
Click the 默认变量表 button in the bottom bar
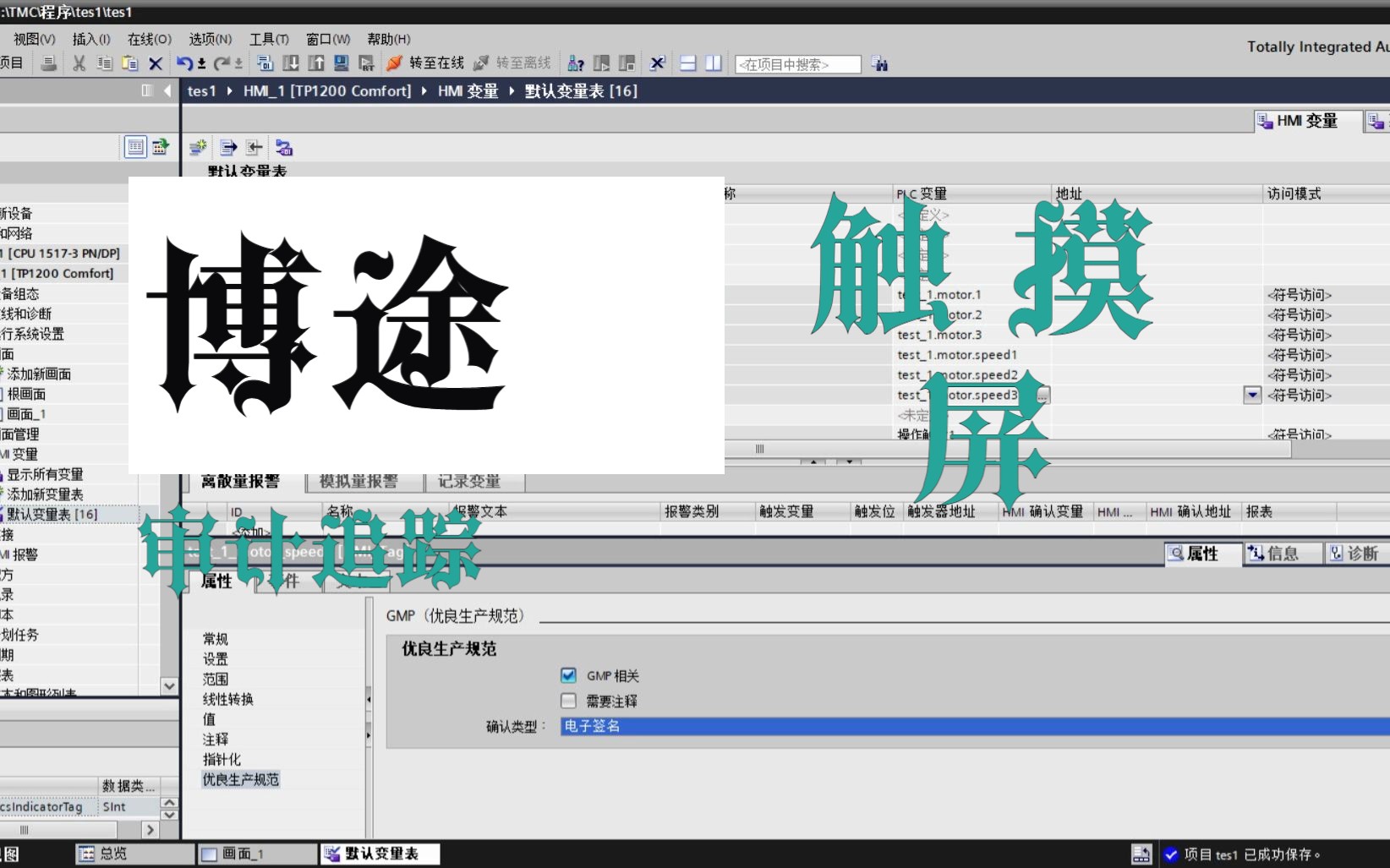pos(380,854)
